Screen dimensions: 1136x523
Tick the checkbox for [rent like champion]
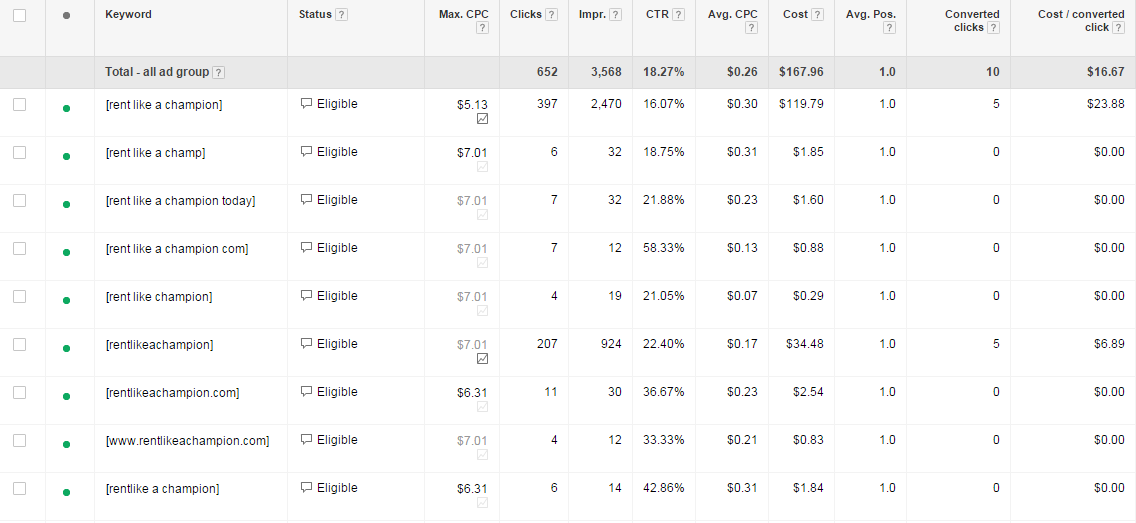[20, 296]
